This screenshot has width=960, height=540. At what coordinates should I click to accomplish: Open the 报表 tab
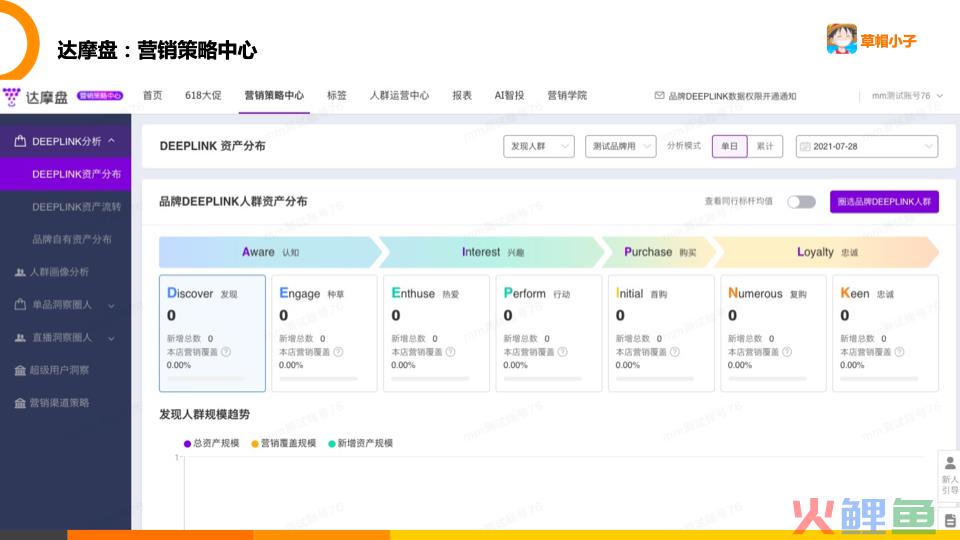coord(462,96)
